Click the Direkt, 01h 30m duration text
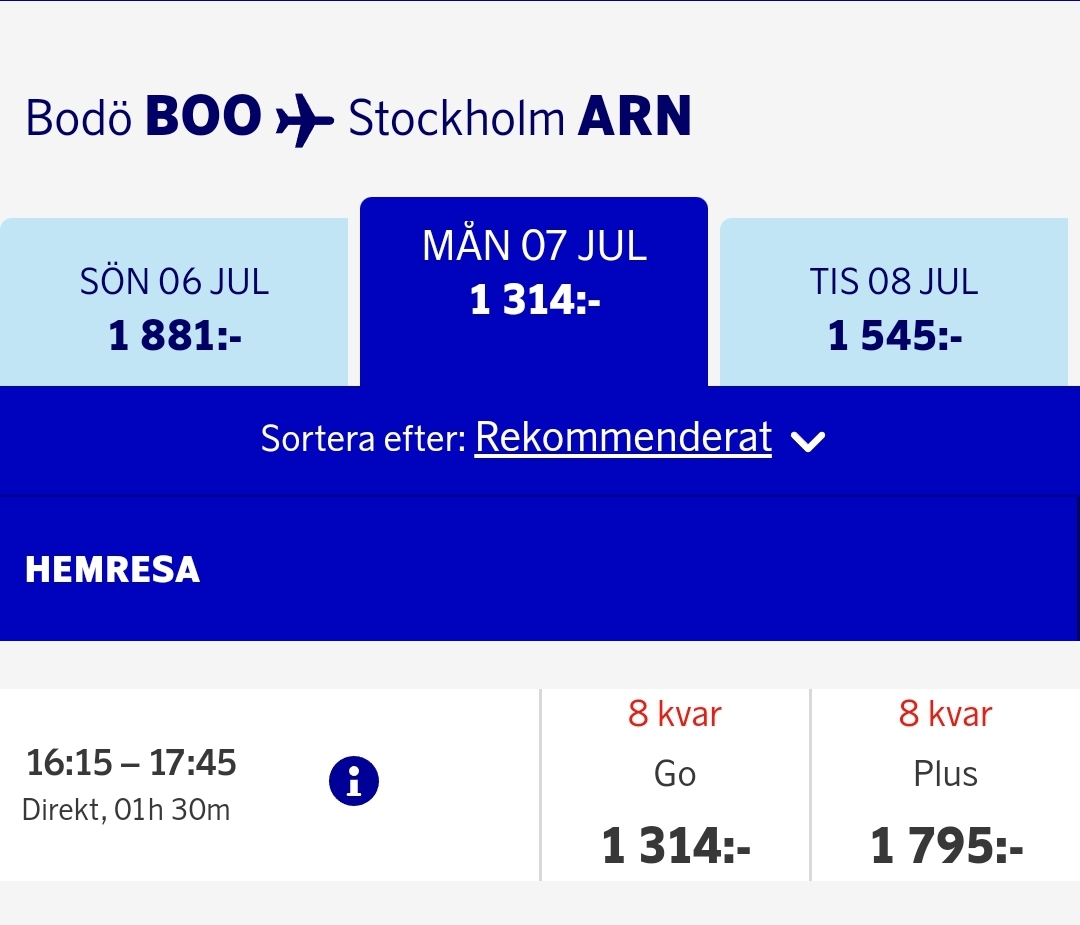The image size is (1080, 925). point(126,809)
